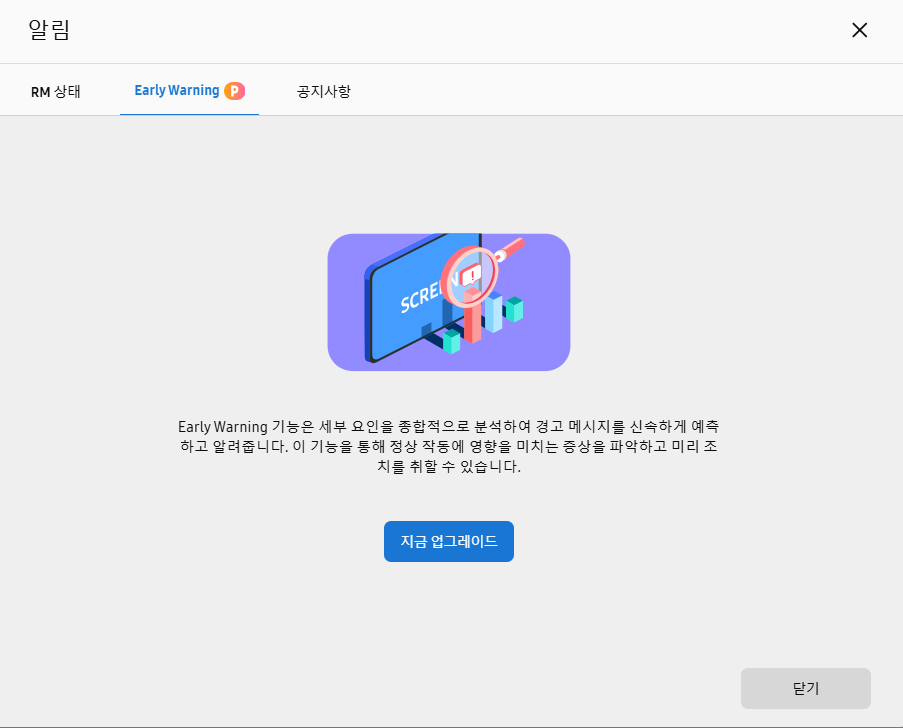The width and height of the screenshot is (903, 728).
Task: Click the 알림 dialog title
Action: (x=50, y=30)
